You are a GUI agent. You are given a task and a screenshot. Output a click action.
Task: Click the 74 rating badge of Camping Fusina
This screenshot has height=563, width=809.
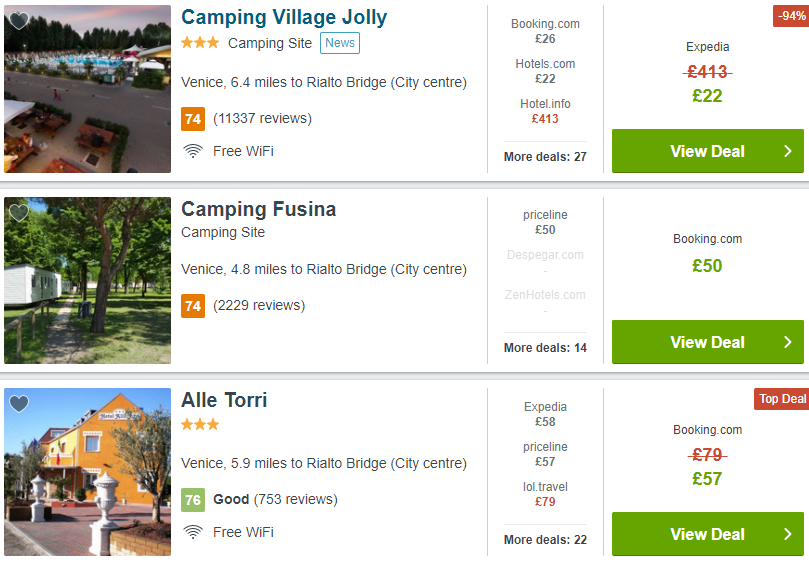[x=193, y=305]
